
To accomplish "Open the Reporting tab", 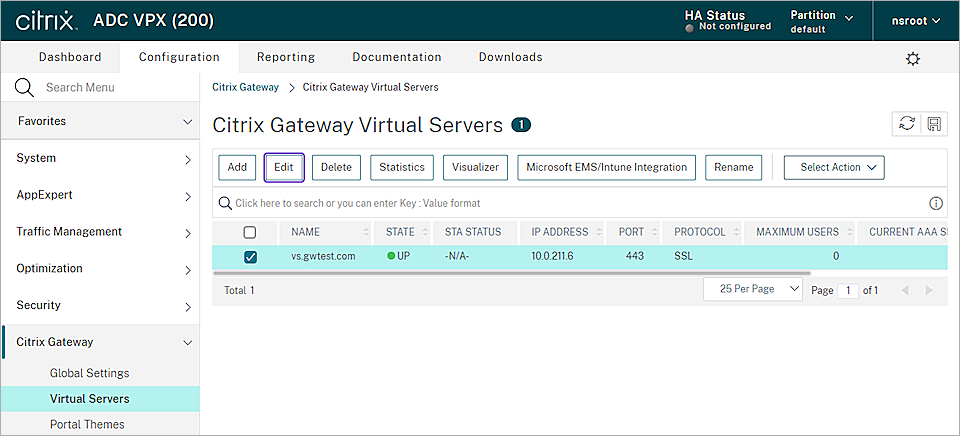I will (x=285, y=57).
